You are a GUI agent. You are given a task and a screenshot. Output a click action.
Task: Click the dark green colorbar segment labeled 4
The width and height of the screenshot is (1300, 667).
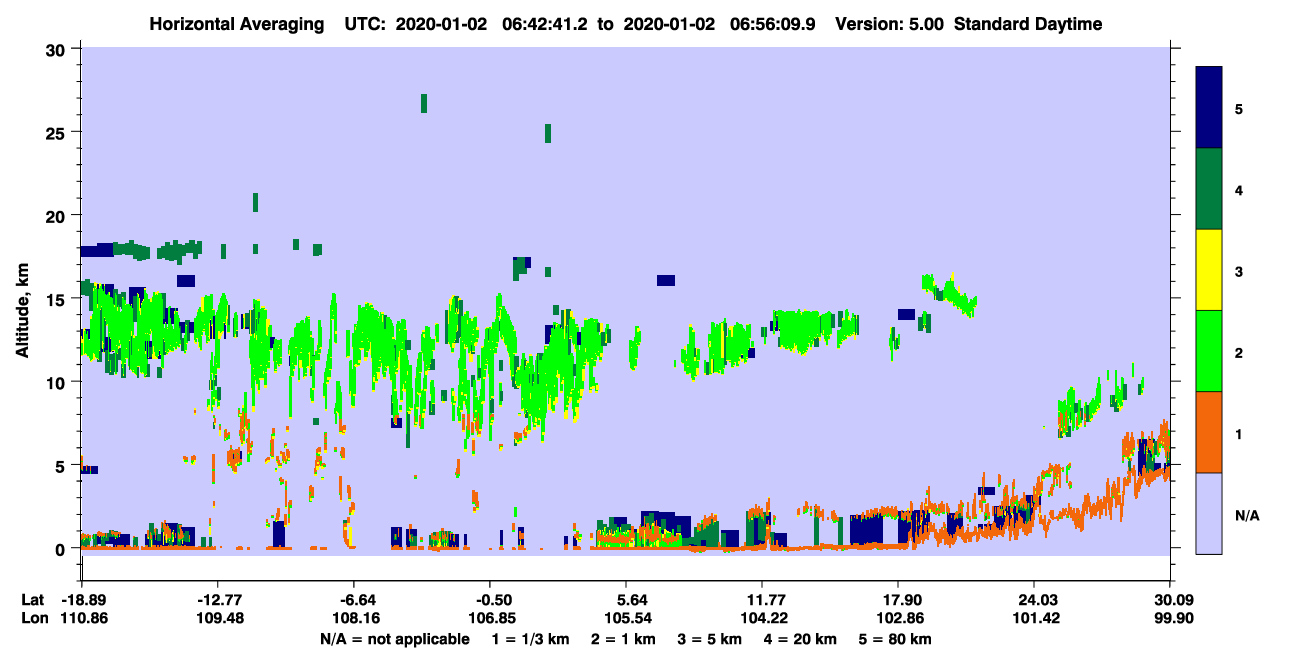pos(1209,189)
